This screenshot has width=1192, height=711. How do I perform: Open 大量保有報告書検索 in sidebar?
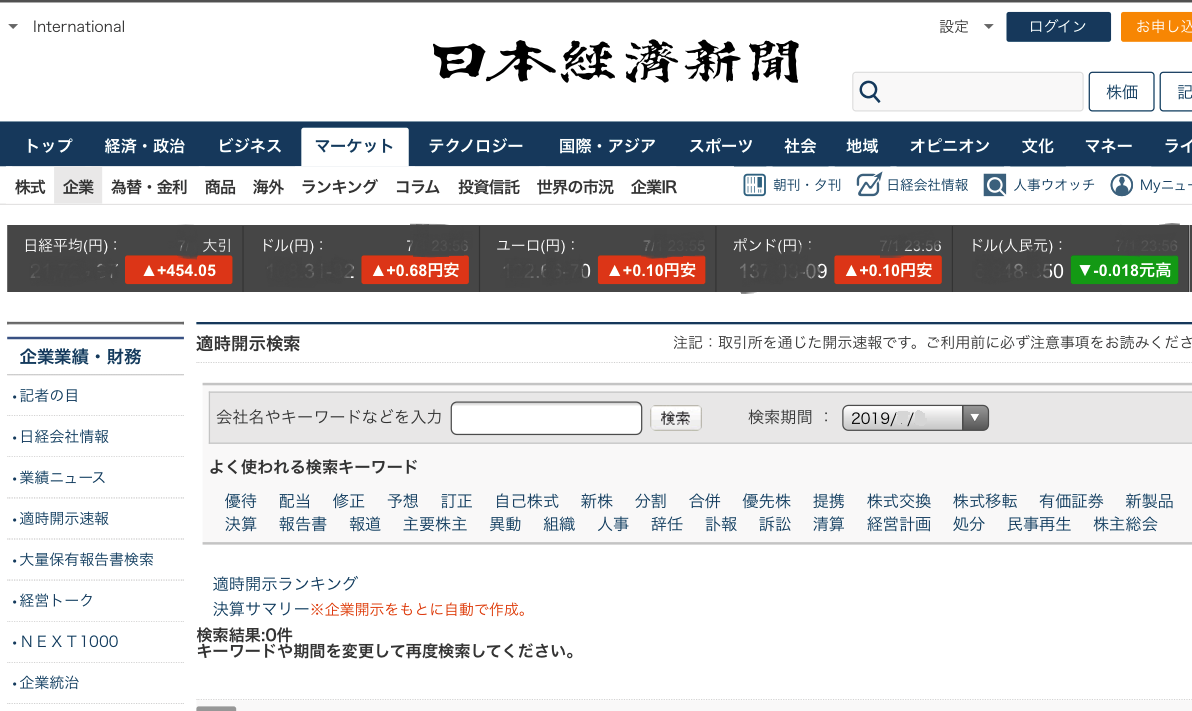pos(86,560)
